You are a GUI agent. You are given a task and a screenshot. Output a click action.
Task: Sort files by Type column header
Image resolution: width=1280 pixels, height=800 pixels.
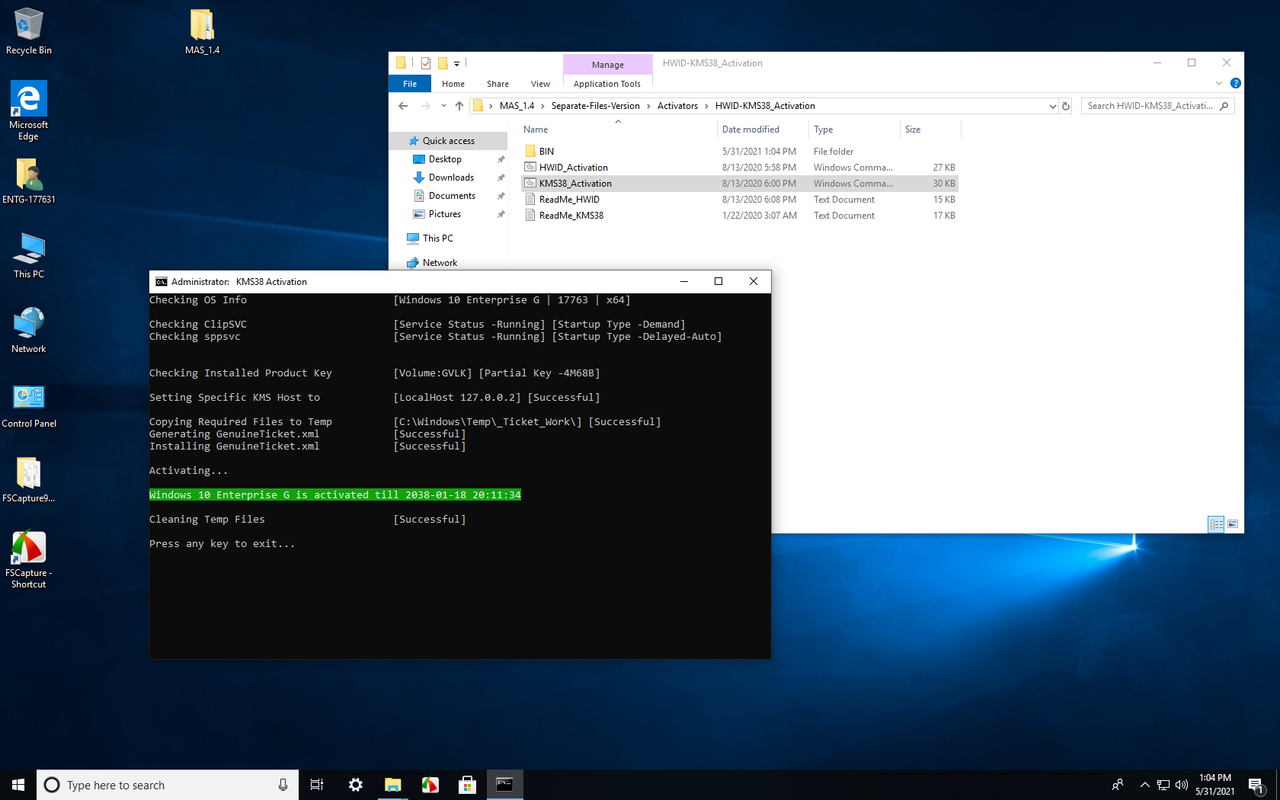(x=854, y=130)
